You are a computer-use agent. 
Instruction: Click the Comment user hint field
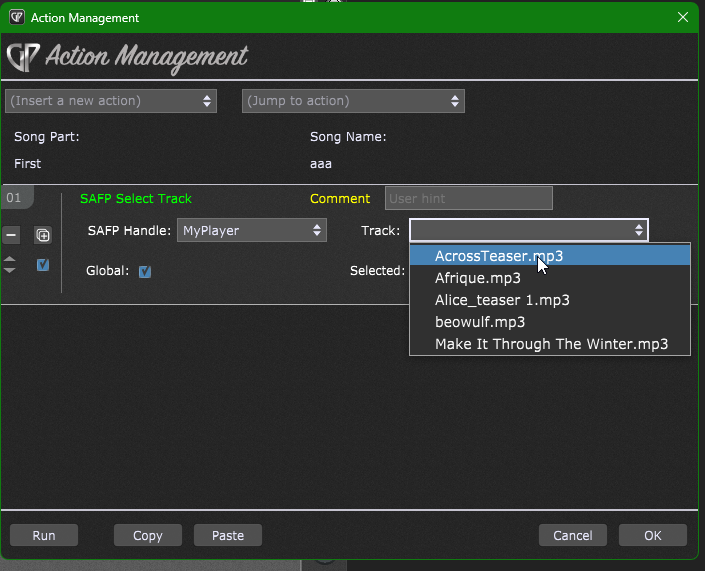pos(468,198)
